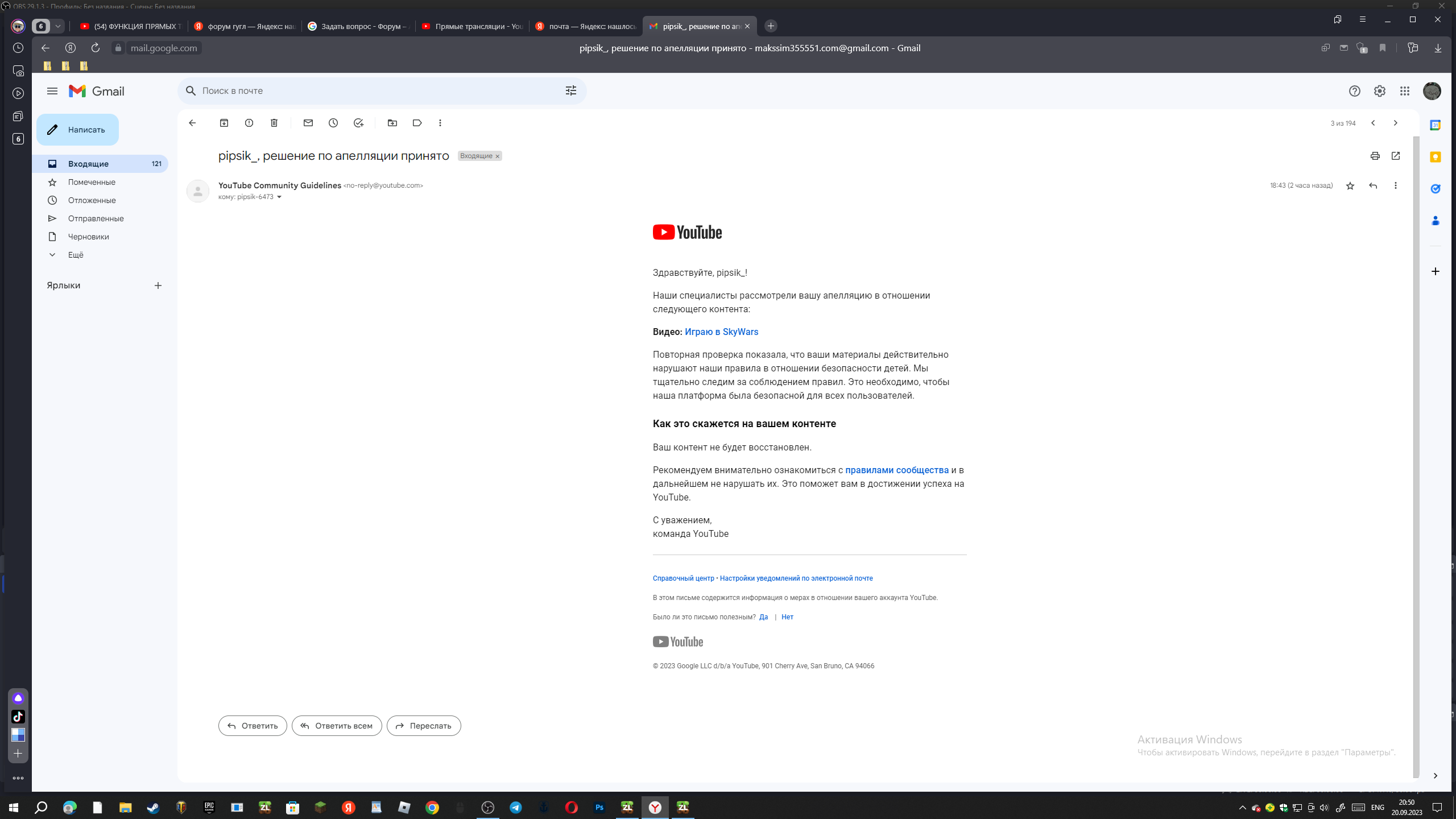Open search options filter in search bar

[x=571, y=91]
